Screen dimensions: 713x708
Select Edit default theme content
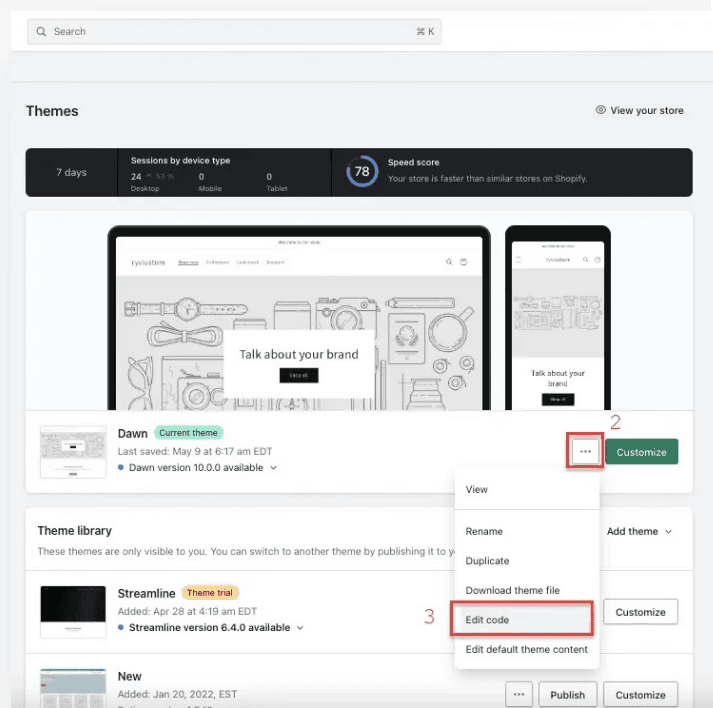pos(527,649)
